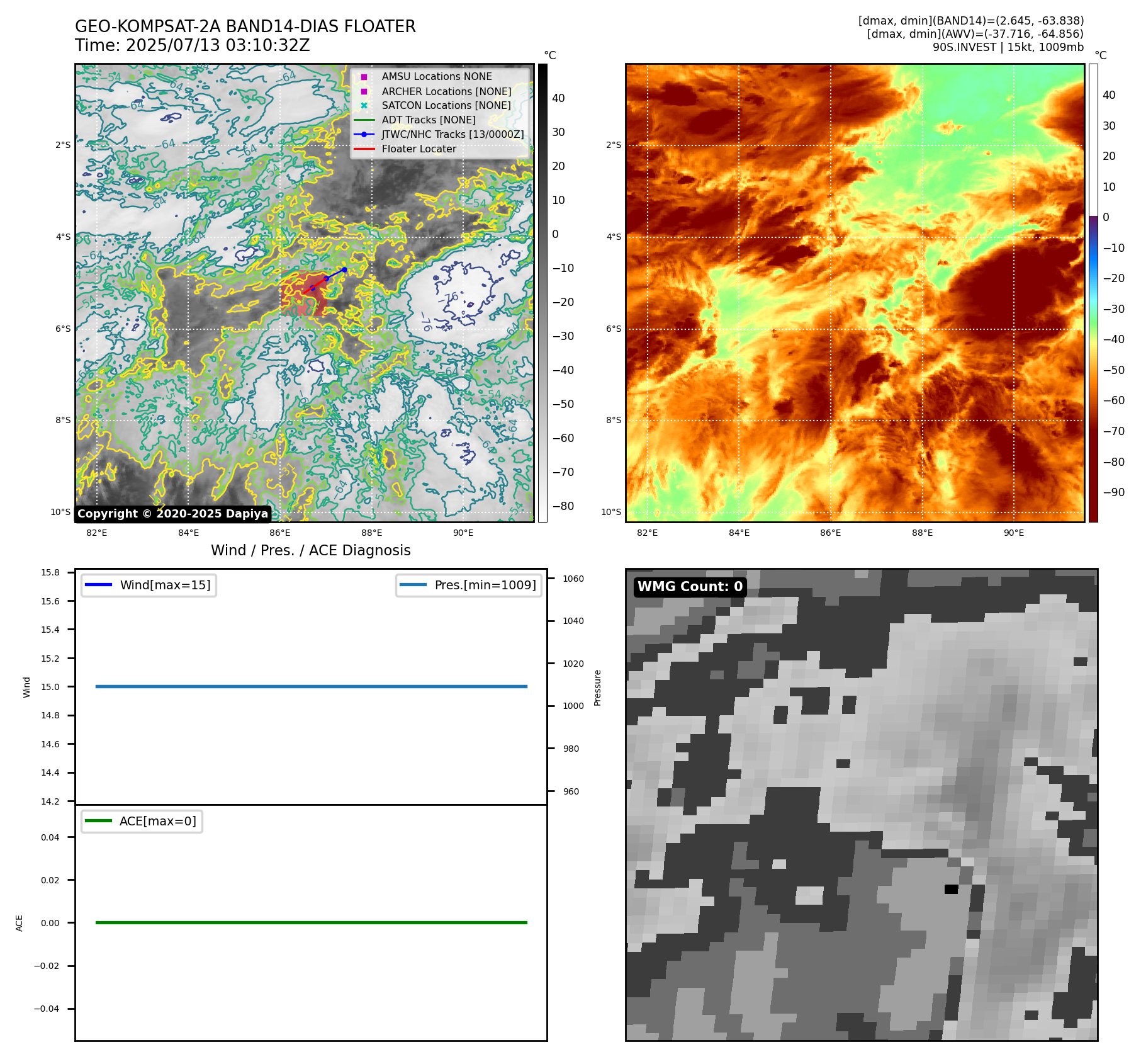Viewport: 1141px width, 1064px height.
Task: Click the black pixel in the WMG grayscale image
Action: [x=951, y=889]
